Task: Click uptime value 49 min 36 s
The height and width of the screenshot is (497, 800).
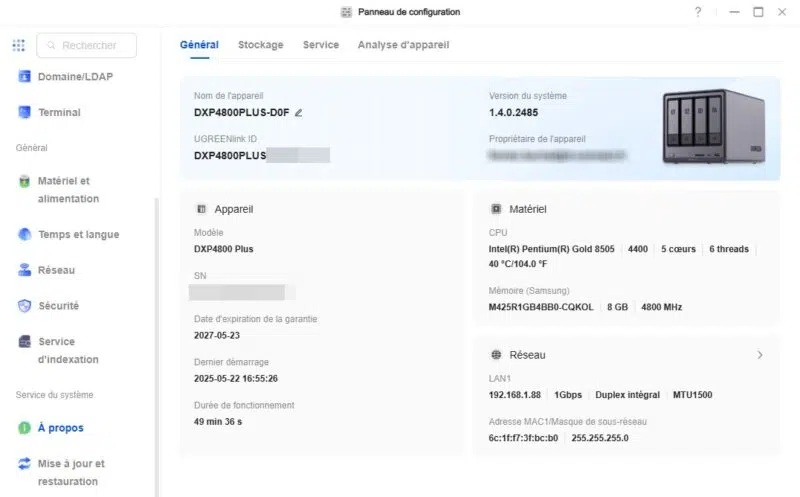Action: point(218,421)
